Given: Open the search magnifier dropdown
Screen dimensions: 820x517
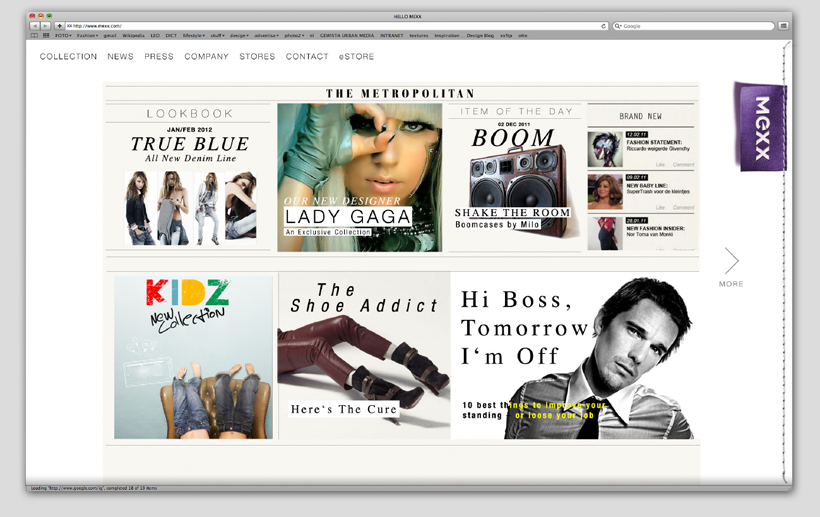Looking at the screenshot, I should point(618,26).
